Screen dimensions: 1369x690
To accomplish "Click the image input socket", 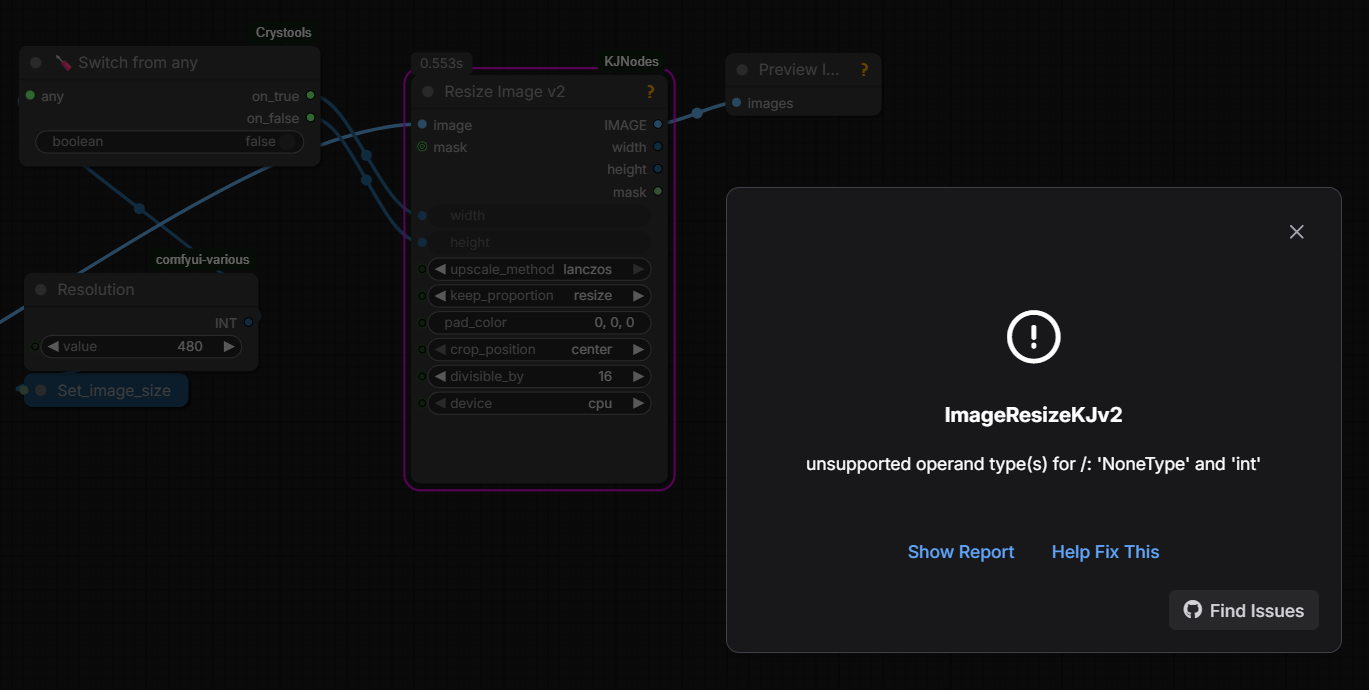I will click(x=422, y=125).
